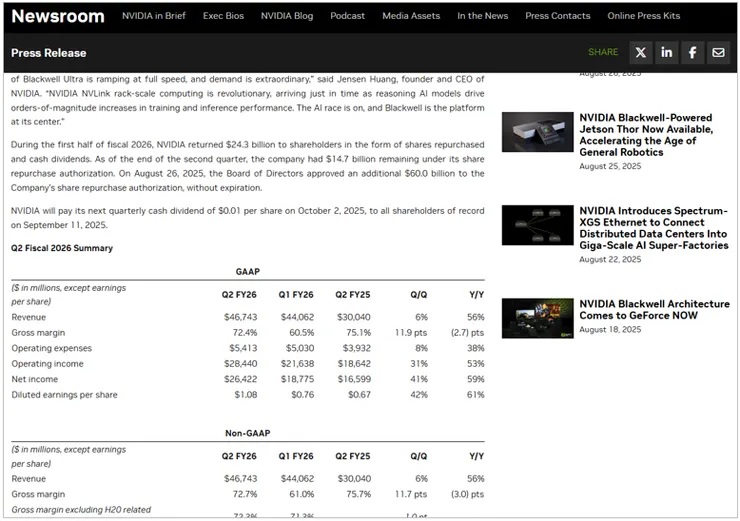Click Non-GAAP gross margin value 75.7%
Image resolution: width=740 pixels, height=521 pixels.
359,494
